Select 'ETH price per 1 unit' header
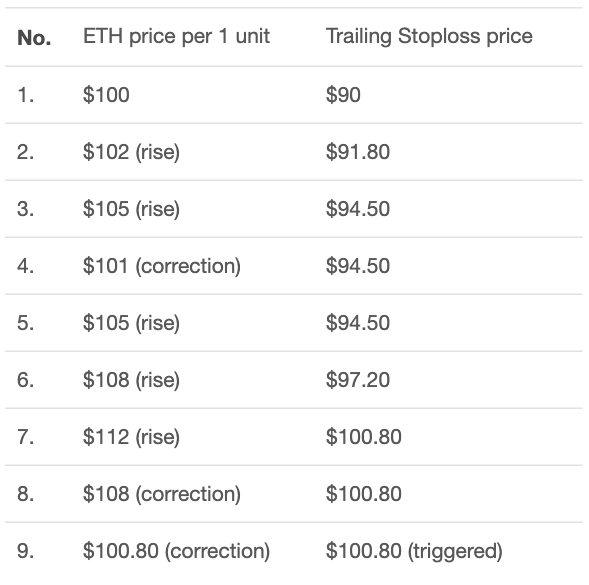This screenshot has height=585, width=589. pos(176,37)
